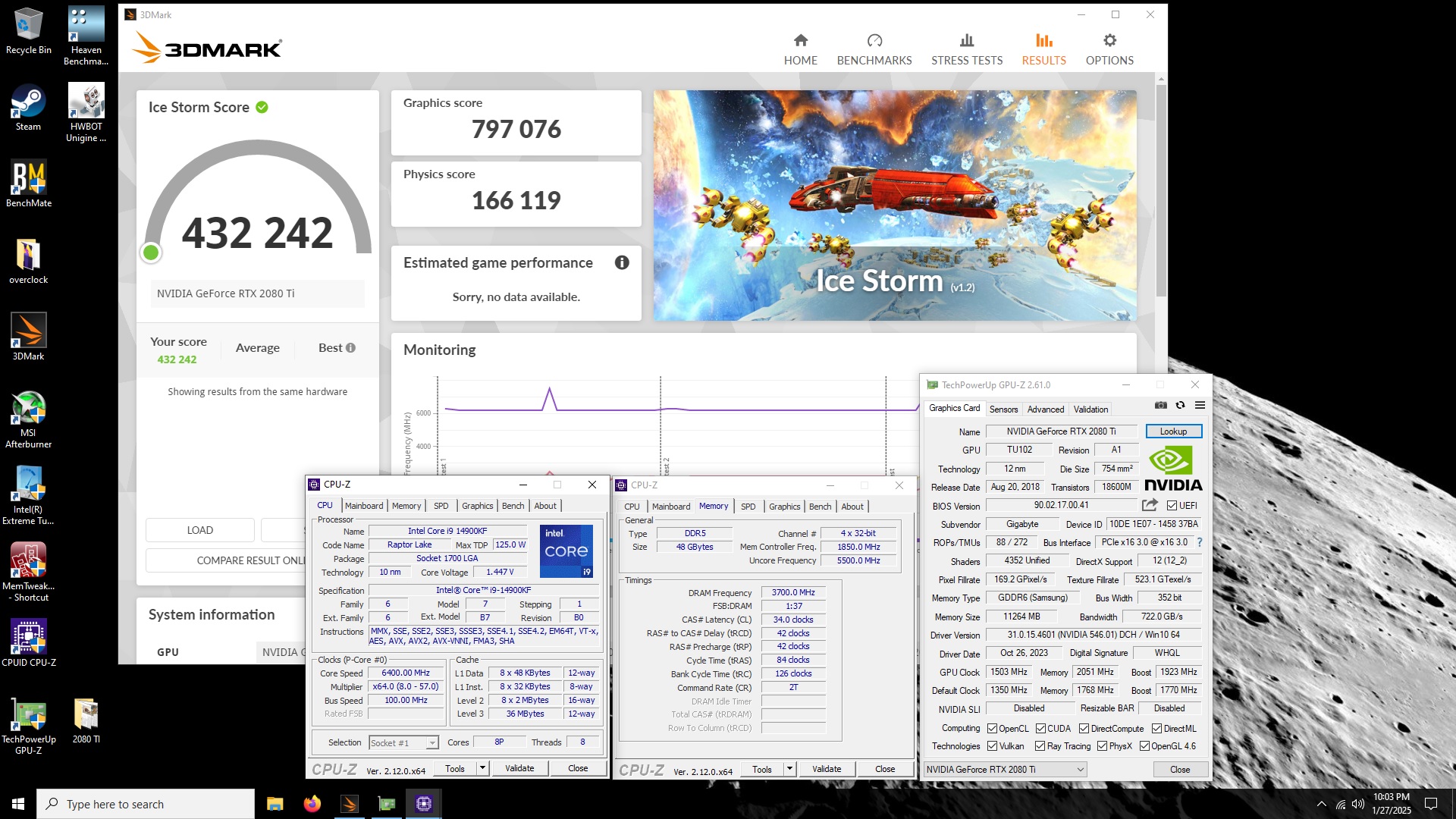Open Graphics tab in CPU-Z Memory window
The image size is (1456, 819).
pos(784,507)
